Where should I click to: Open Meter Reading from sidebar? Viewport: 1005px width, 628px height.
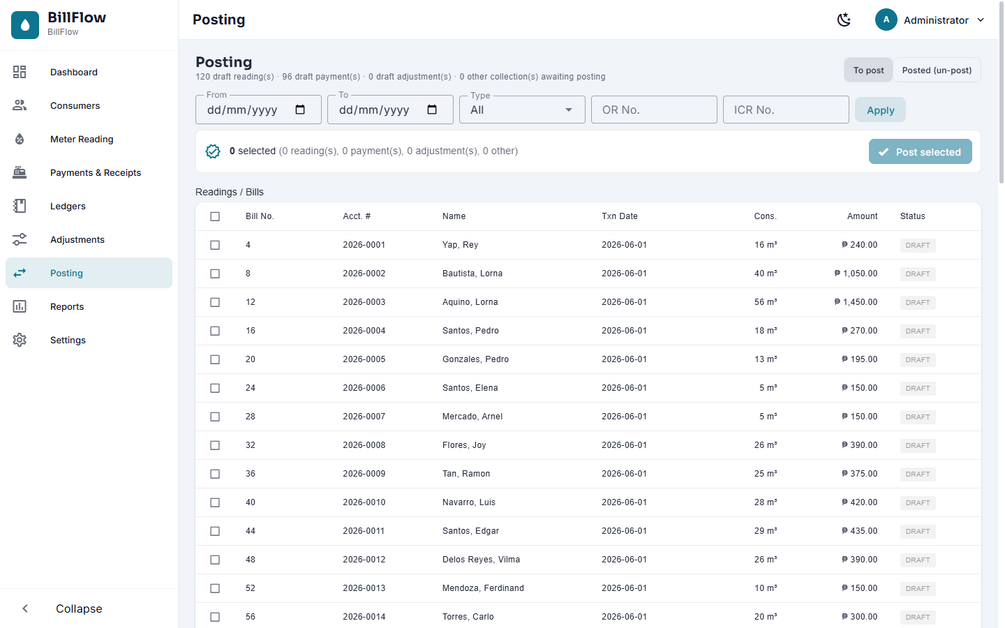point(89,139)
